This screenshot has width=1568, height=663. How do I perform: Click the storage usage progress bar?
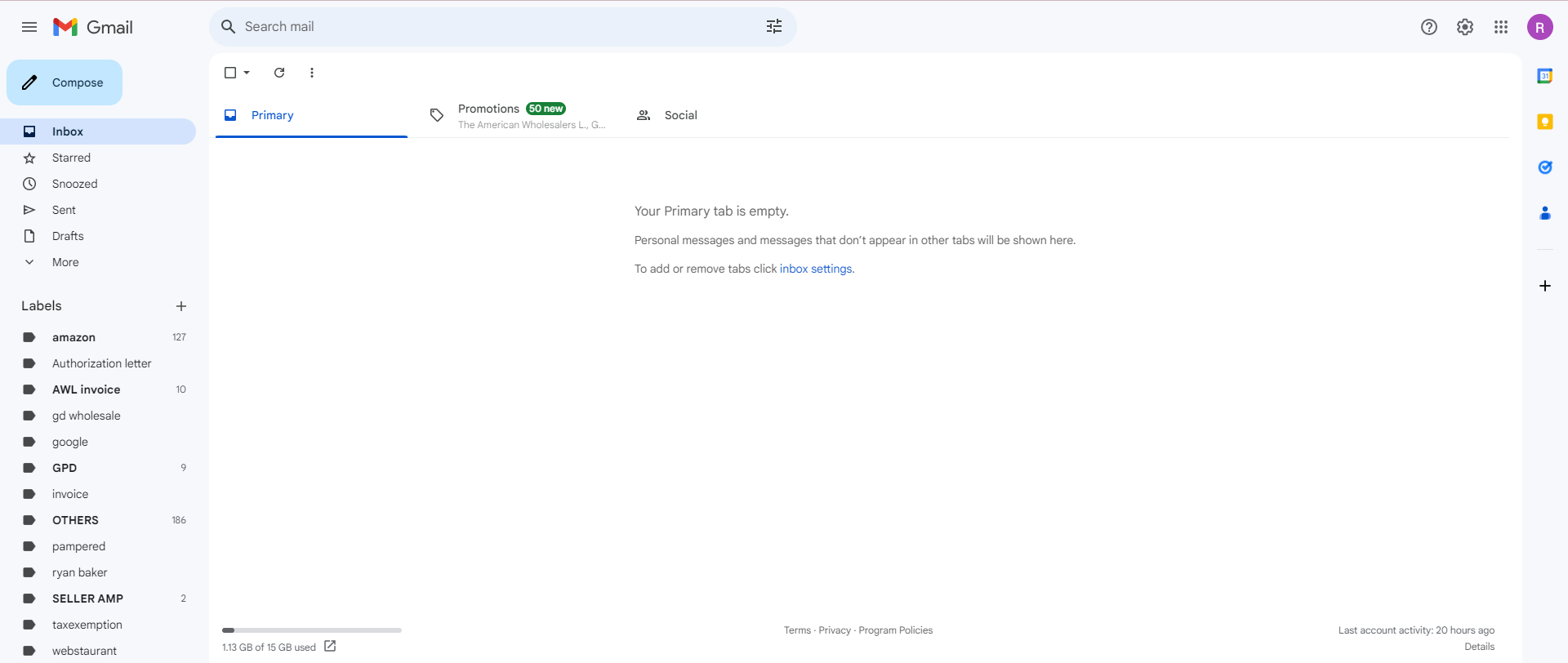point(312,630)
